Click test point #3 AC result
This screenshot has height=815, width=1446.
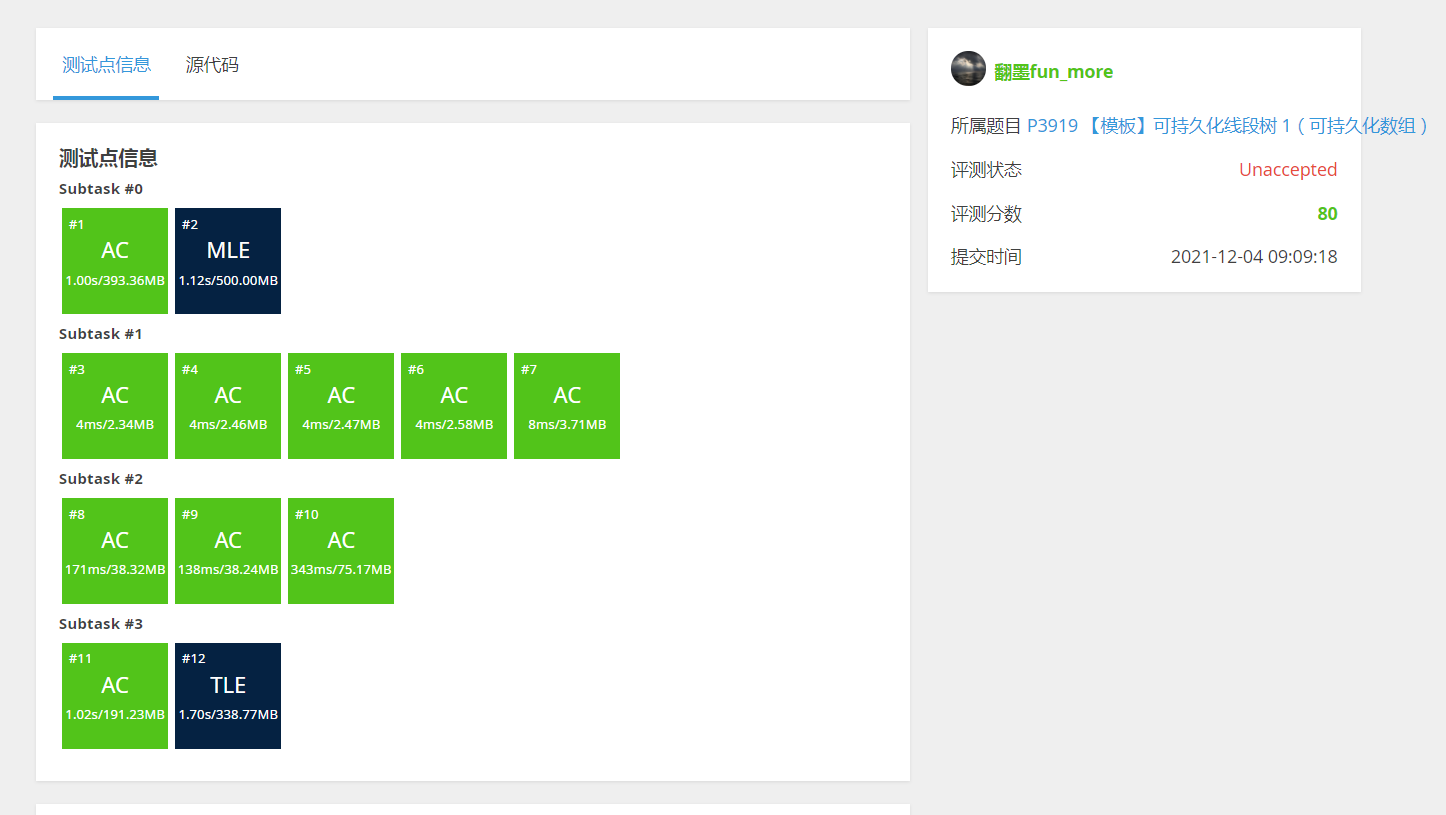click(x=115, y=406)
